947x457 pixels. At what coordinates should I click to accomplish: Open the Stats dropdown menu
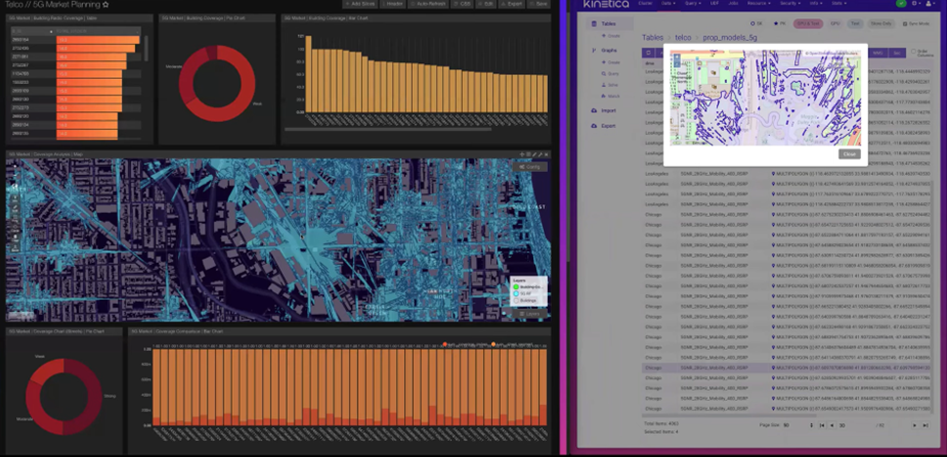click(x=839, y=4)
